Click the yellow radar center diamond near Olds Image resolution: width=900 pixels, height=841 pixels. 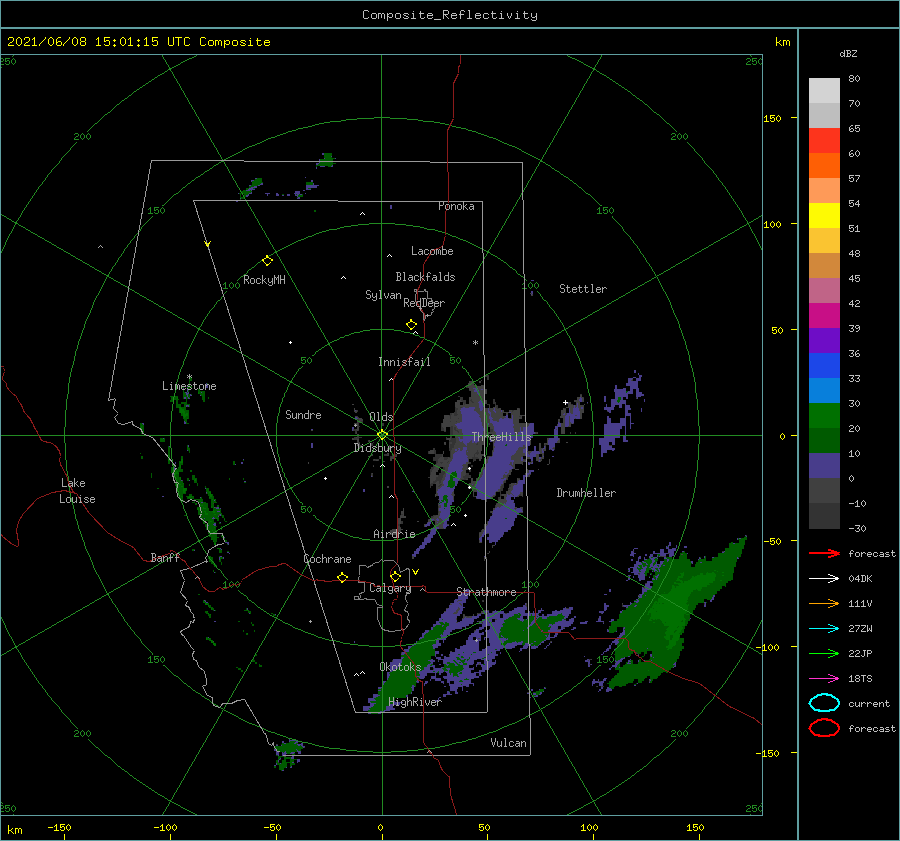382,435
